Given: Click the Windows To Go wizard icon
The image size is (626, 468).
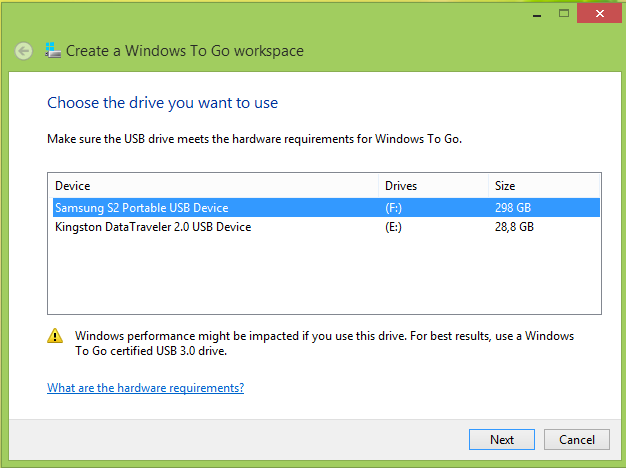Looking at the screenshot, I should pos(53,51).
